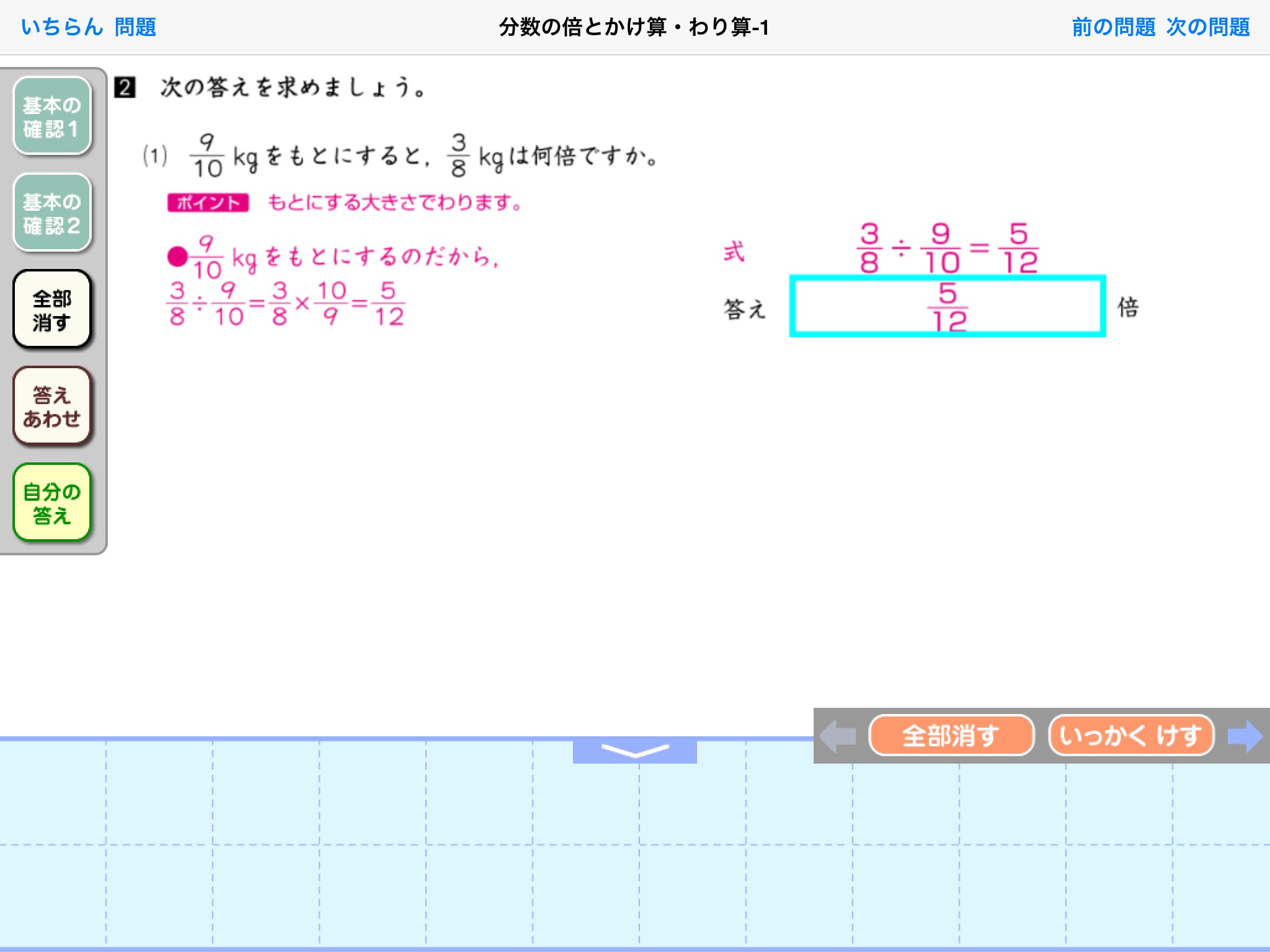Open the いちらん list link
The width and height of the screenshot is (1270, 952).
62,27
